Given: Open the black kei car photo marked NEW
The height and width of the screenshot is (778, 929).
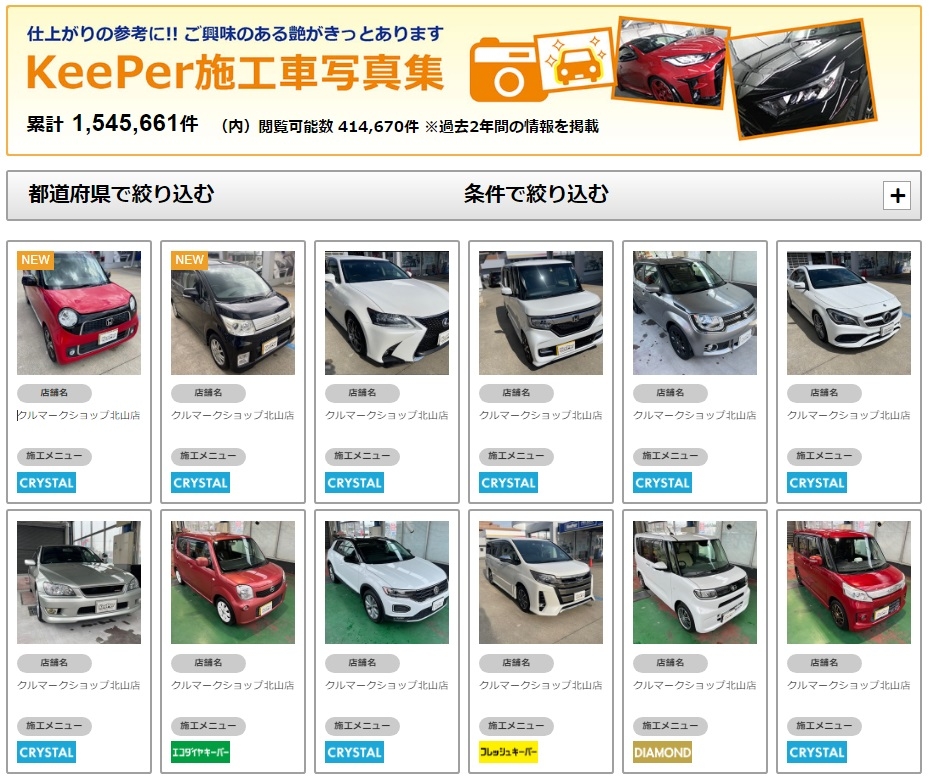Looking at the screenshot, I should pyautogui.click(x=233, y=313).
